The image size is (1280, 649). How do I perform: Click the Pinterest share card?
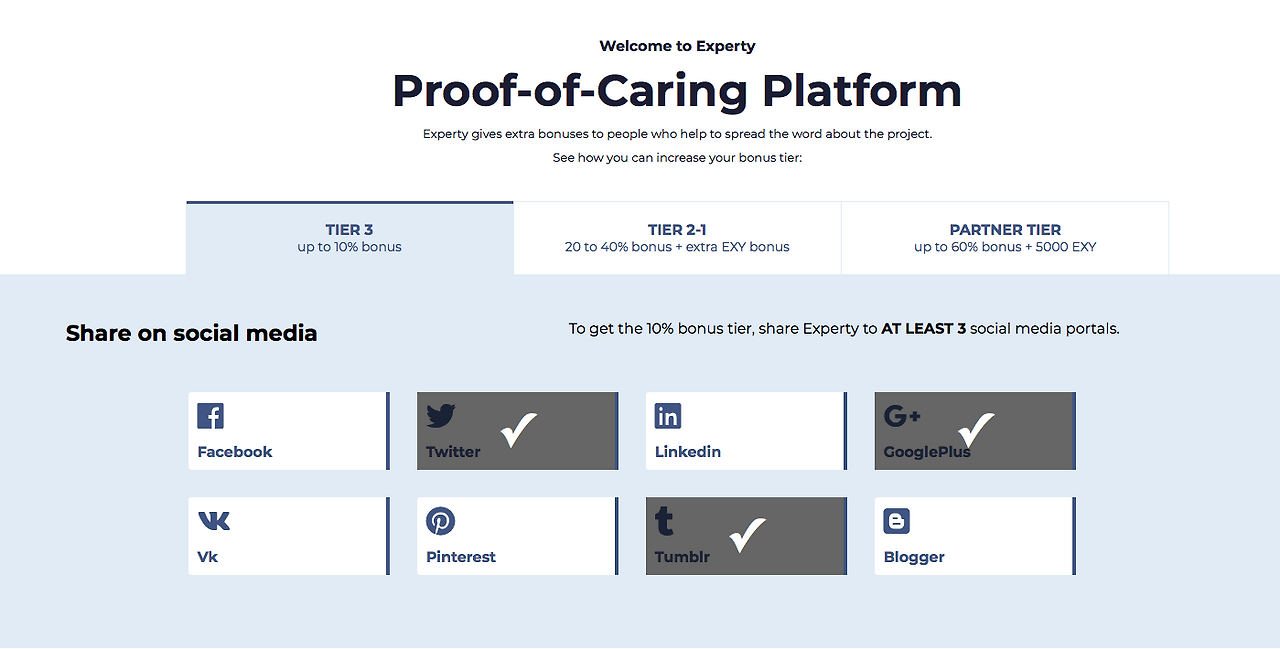click(516, 536)
